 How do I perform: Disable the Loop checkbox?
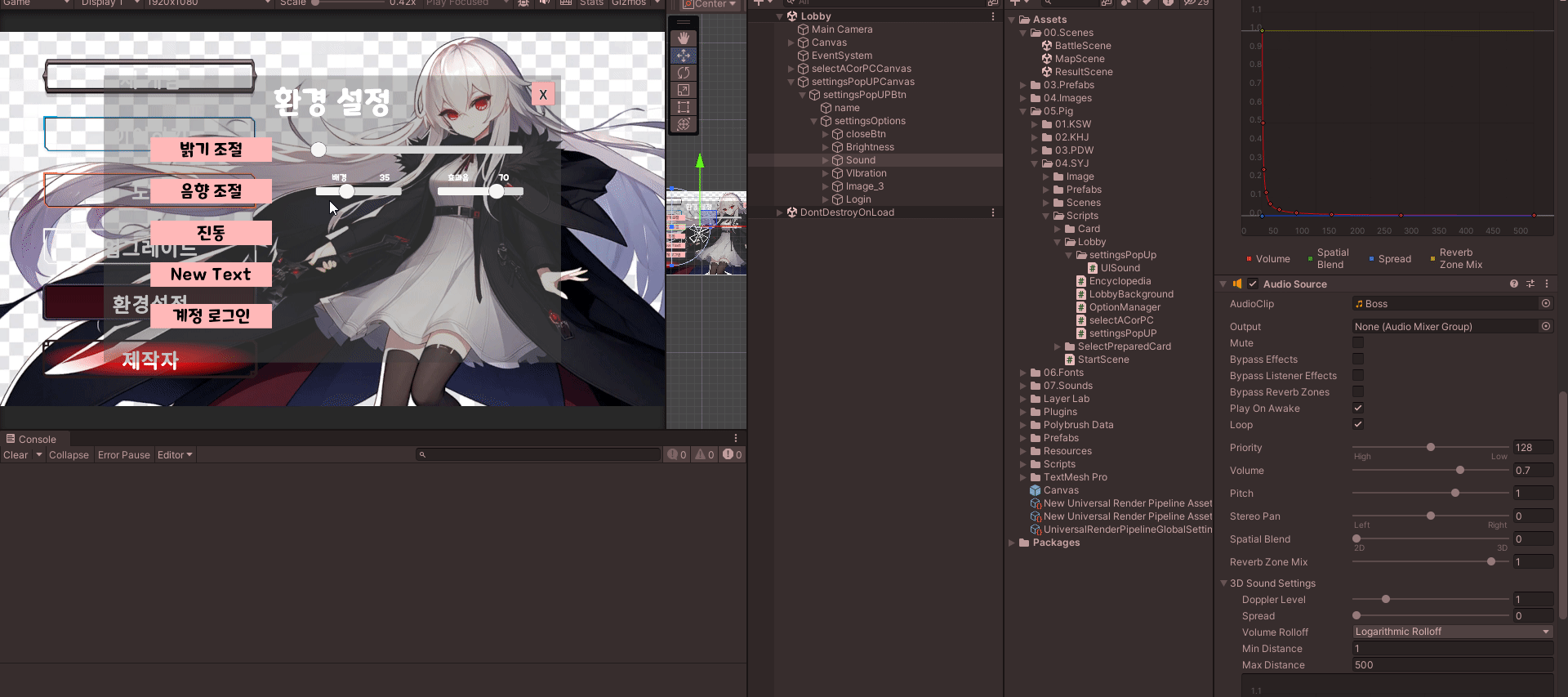(1358, 425)
